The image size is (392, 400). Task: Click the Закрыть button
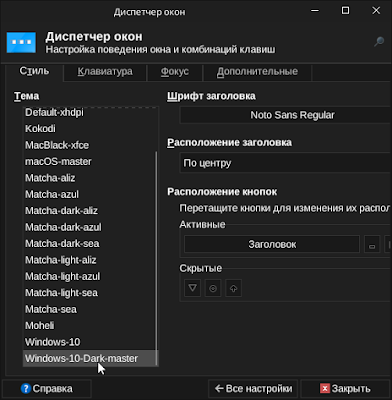click(x=345, y=389)
